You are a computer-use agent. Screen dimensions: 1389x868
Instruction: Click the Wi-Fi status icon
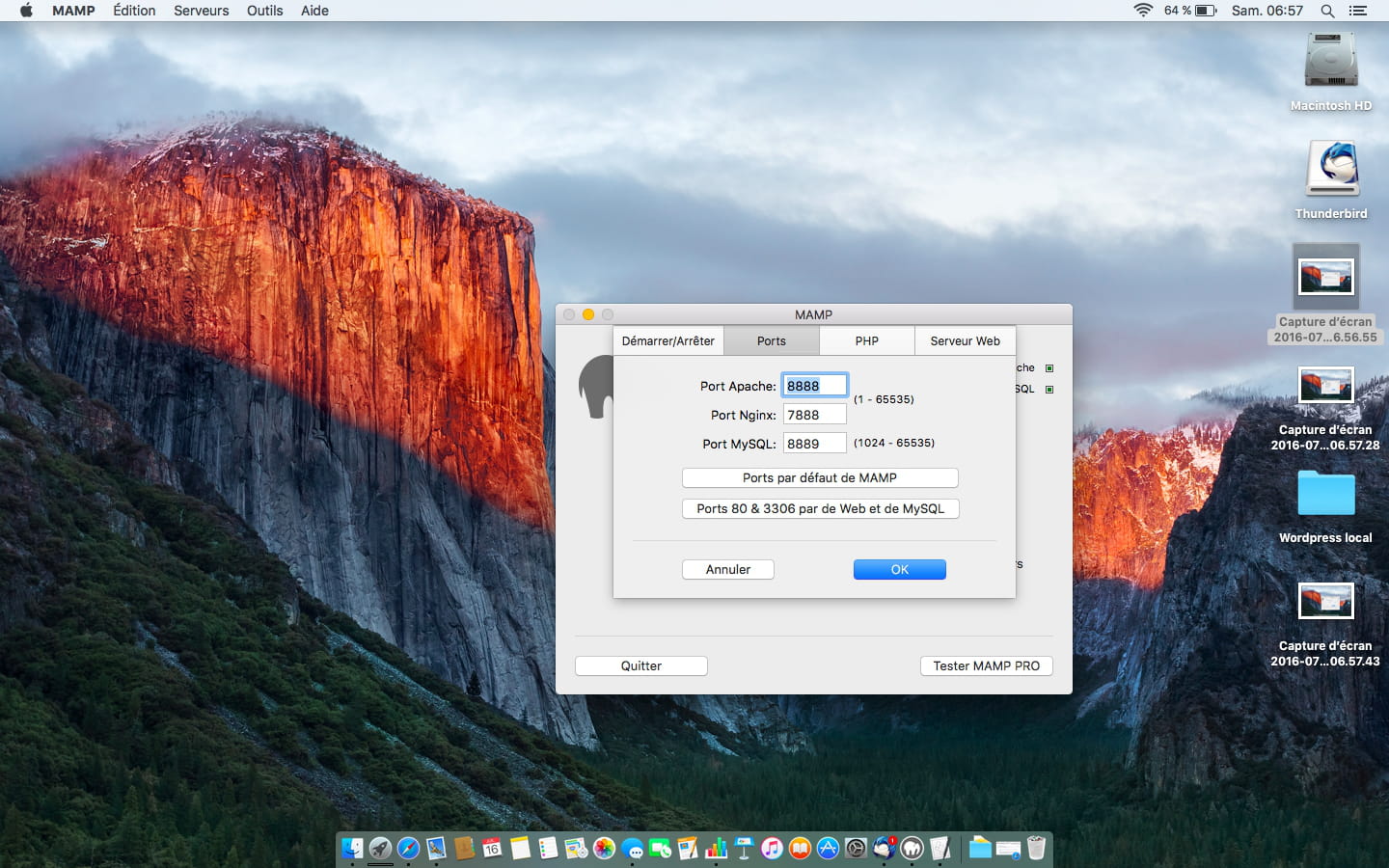point(1143,11)
